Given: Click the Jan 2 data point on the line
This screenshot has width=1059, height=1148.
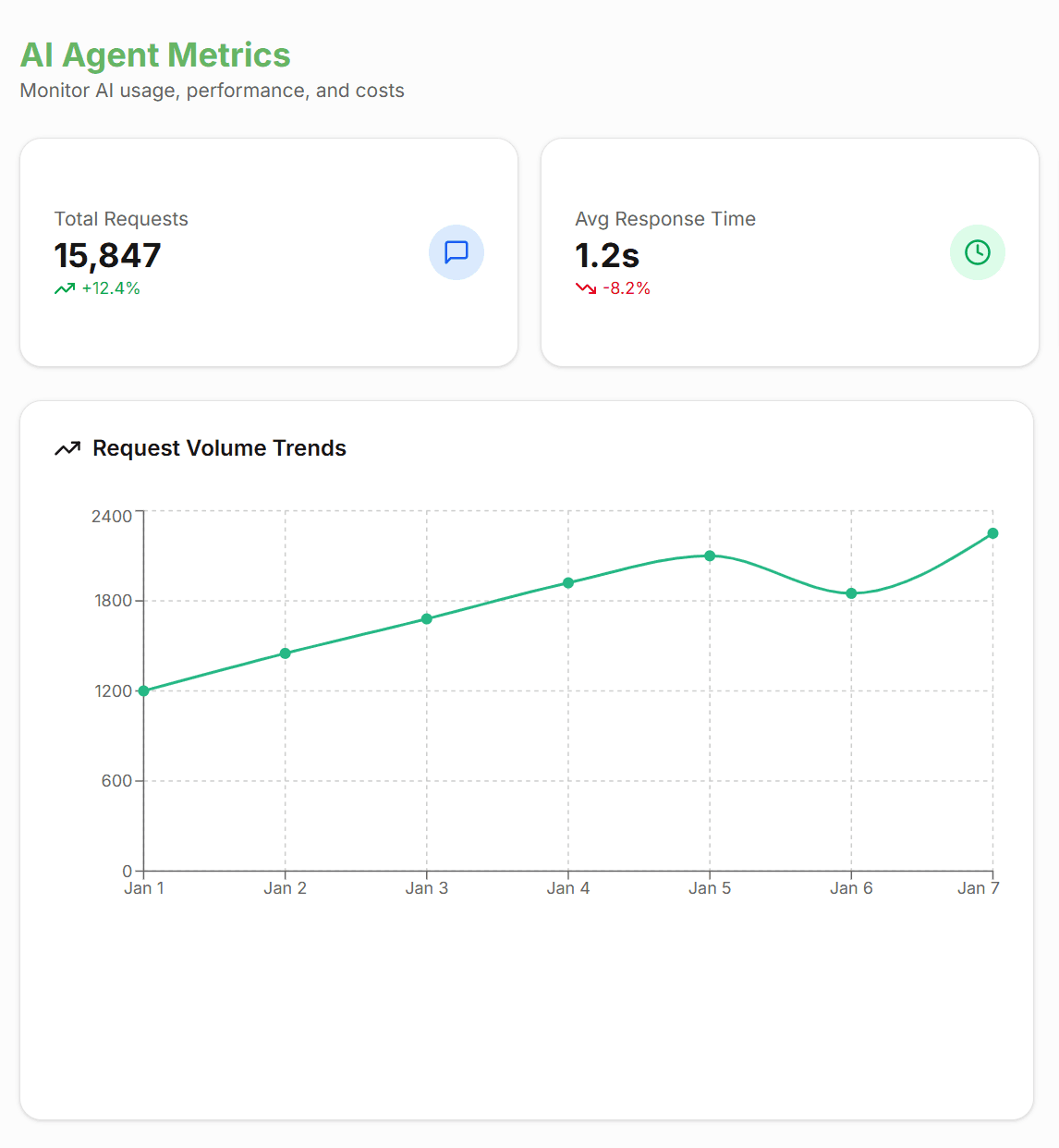Looking at the screenshot, I should [286, 653].
